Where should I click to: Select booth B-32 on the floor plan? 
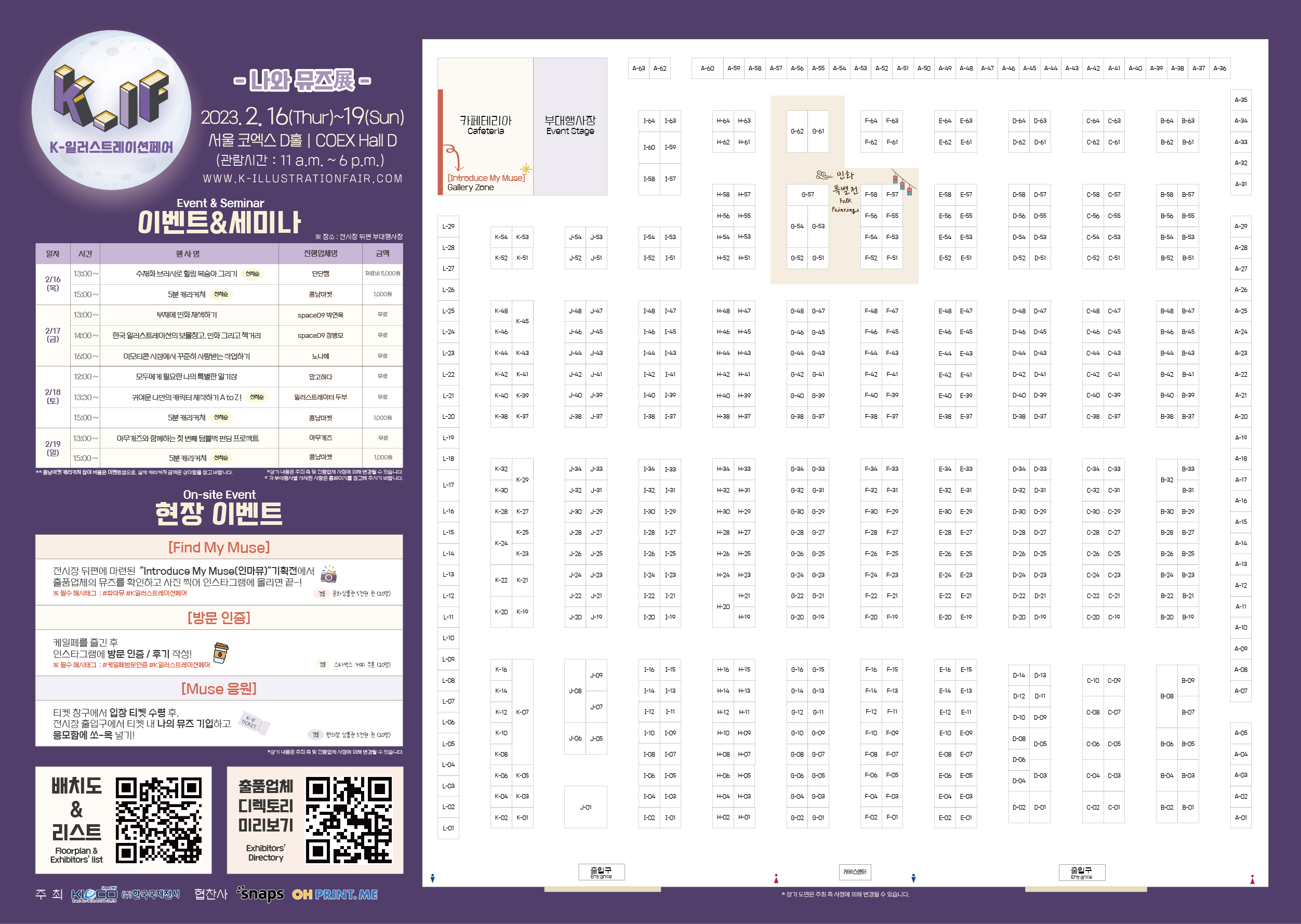click(x=1167, y=480)
